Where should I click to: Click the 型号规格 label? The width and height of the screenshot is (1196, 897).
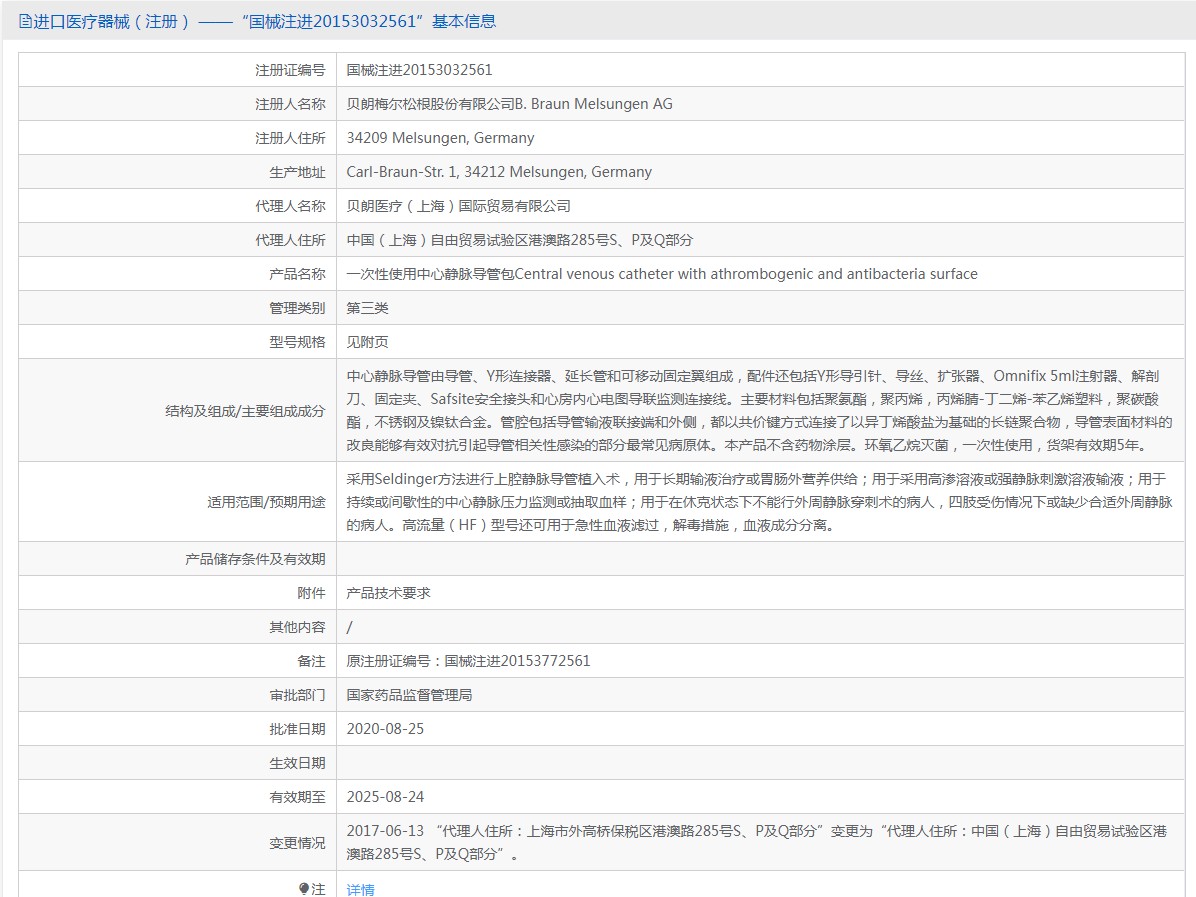(x=297, y=342)
